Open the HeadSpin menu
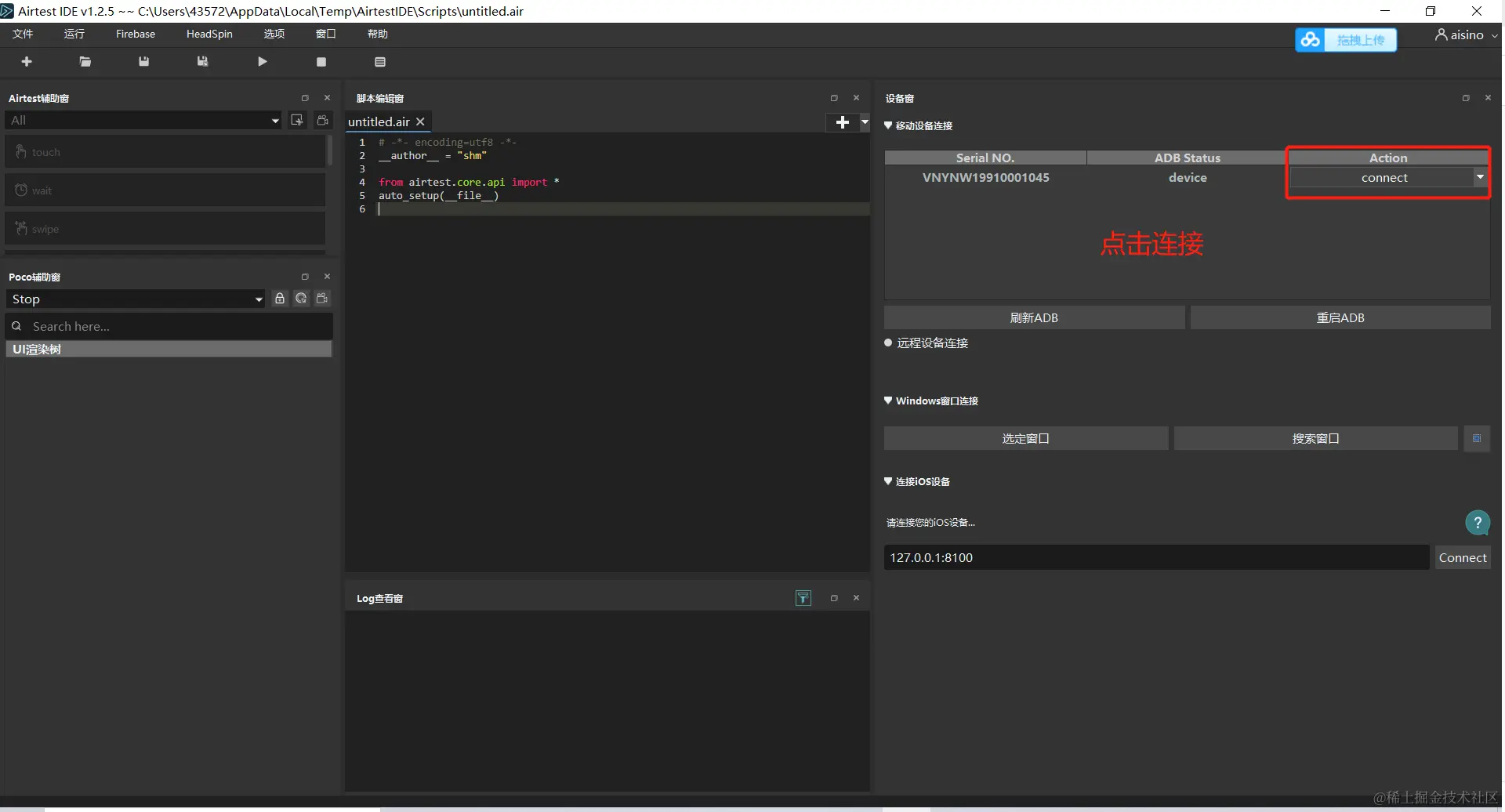The height and width of the screenshot is (812, 1505). pyautogui.click(x=209, y=34)
